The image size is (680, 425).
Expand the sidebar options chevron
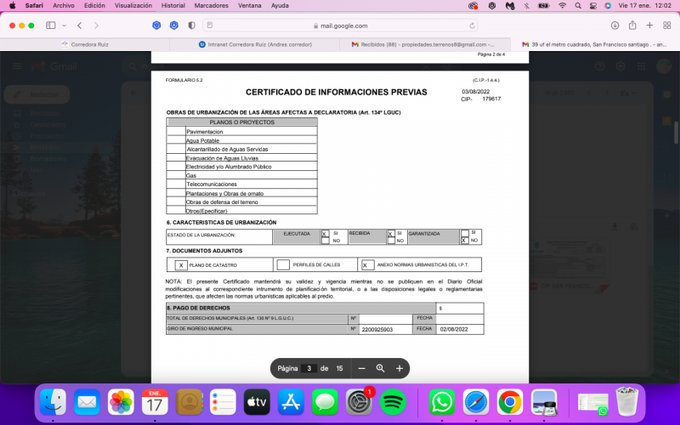tap(64, 26)
